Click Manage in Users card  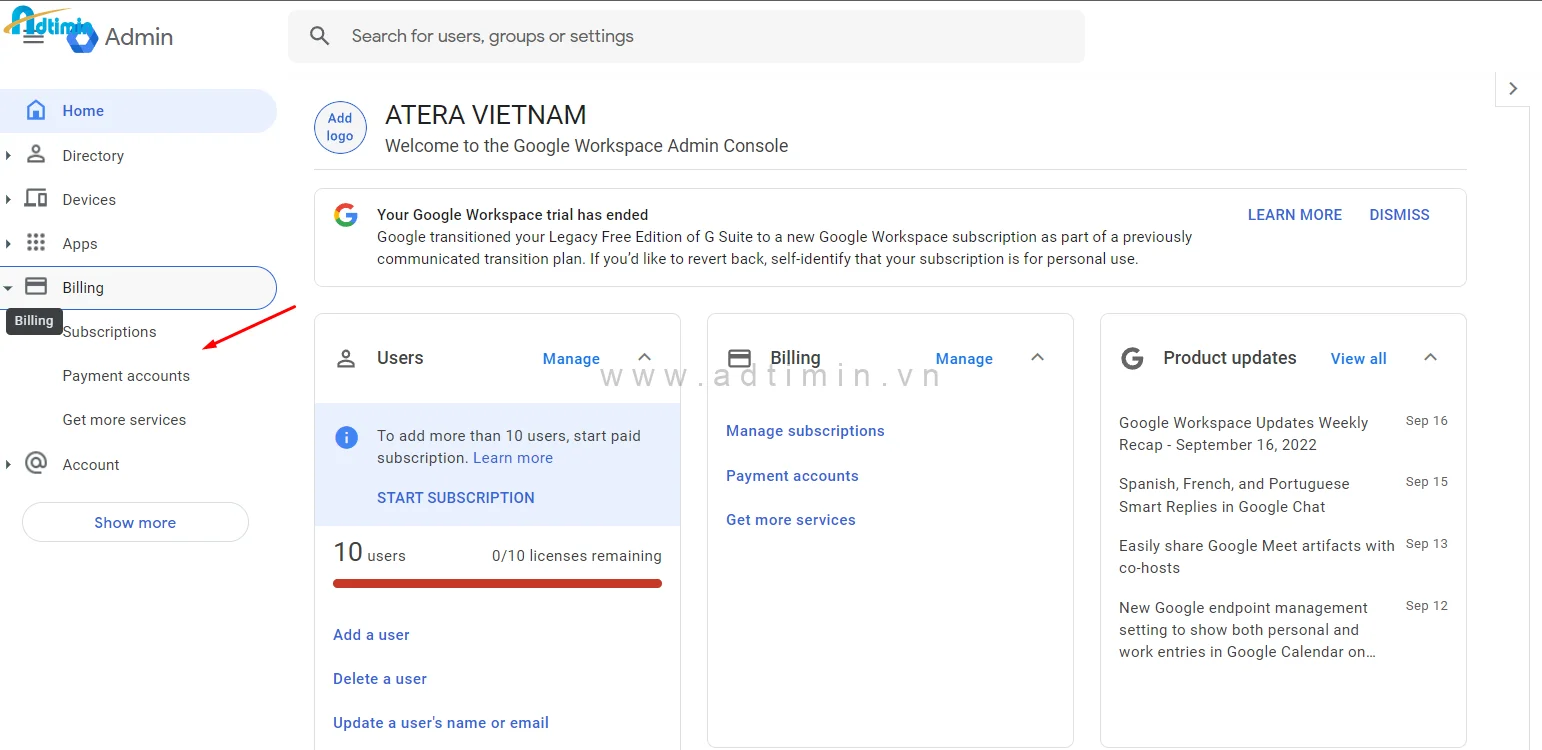[571, 359]
